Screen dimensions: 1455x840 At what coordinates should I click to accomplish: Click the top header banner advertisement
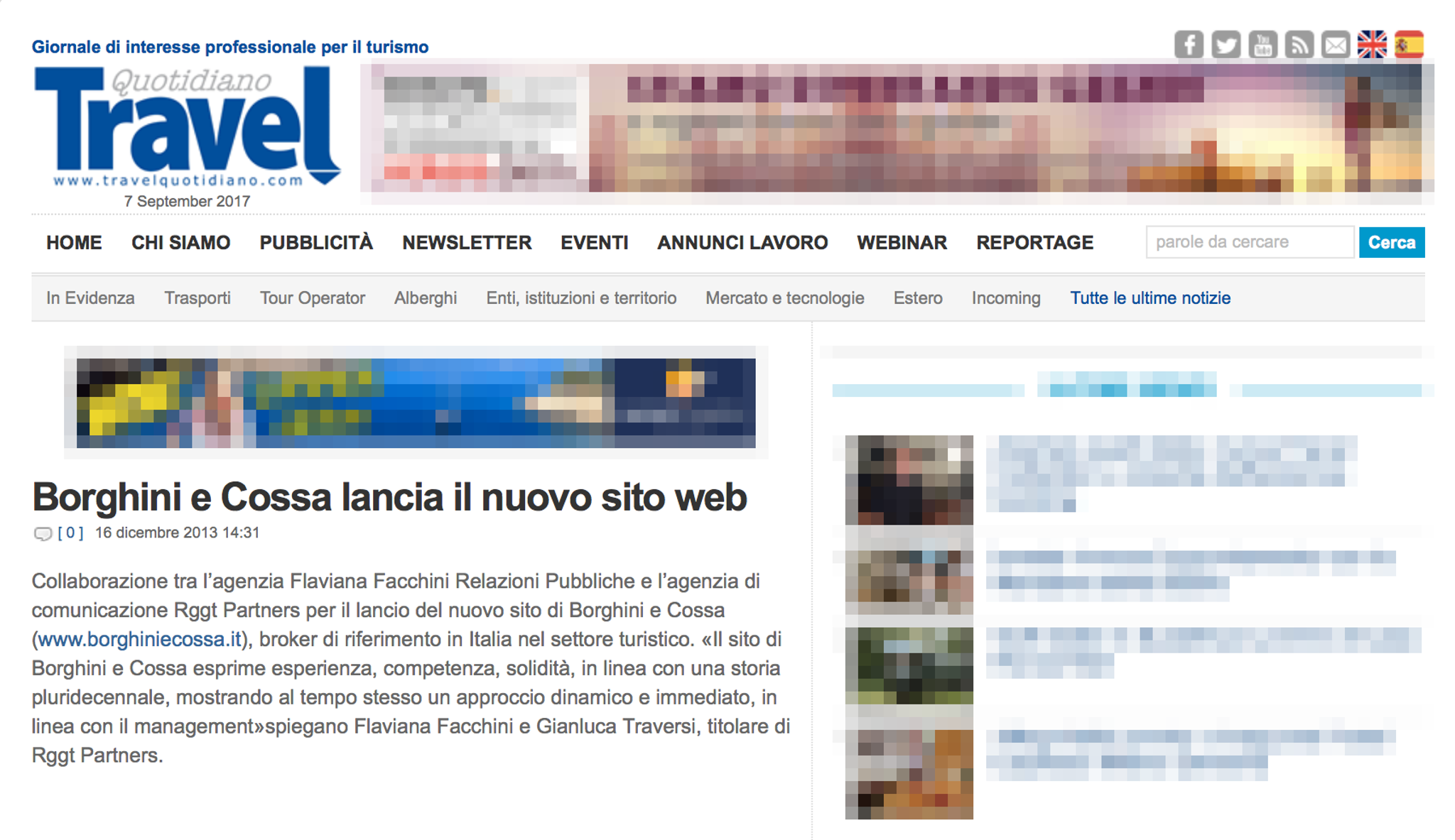click(897, 128)
